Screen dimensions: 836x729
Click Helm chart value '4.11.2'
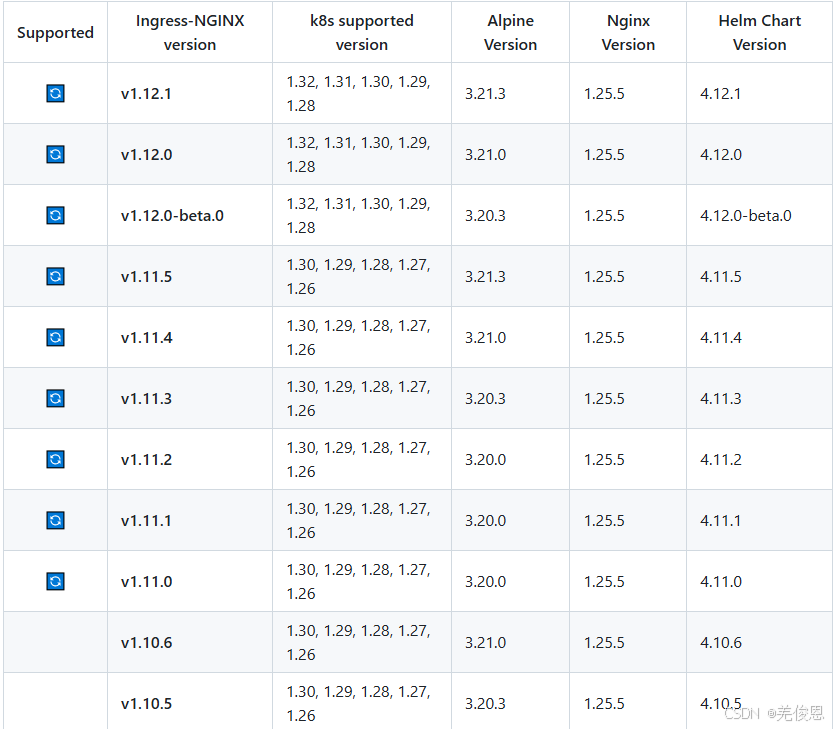[721, 460]
